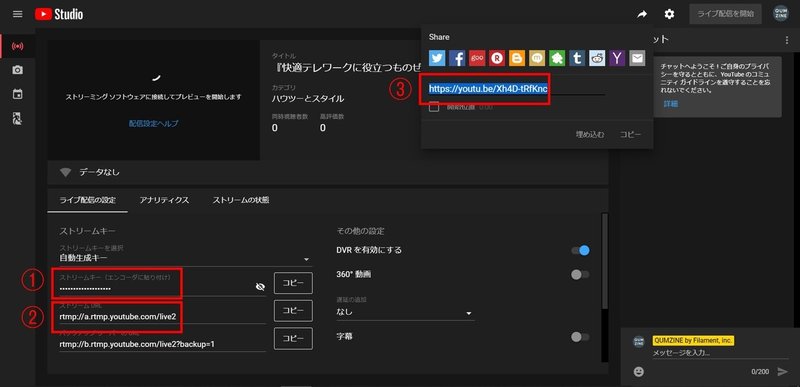Open the 配信設定ヘルプ link
The width and height of the screenshot is (800, 387).
coord(154,123)
